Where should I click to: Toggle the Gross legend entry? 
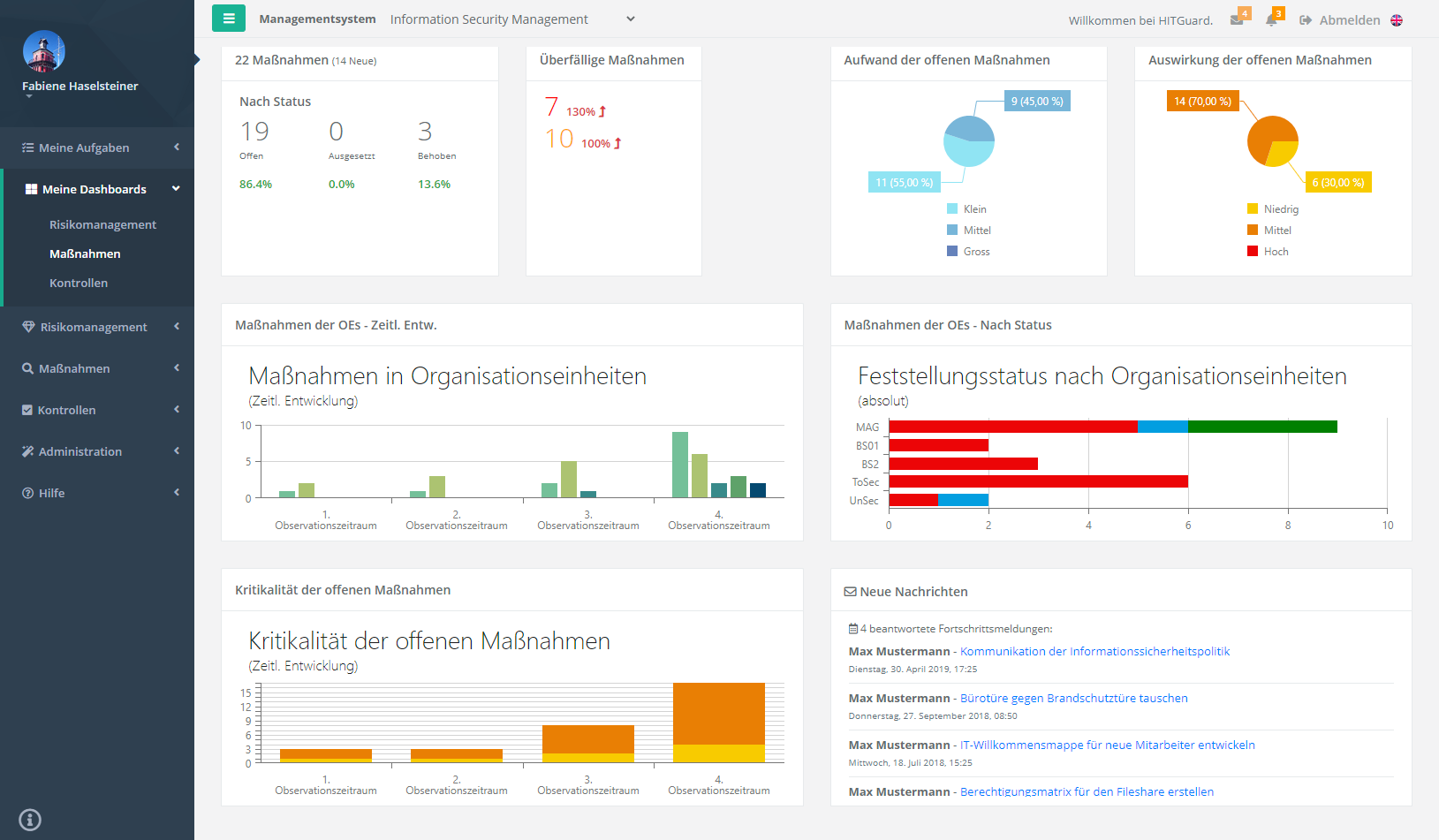click(968, 252)
